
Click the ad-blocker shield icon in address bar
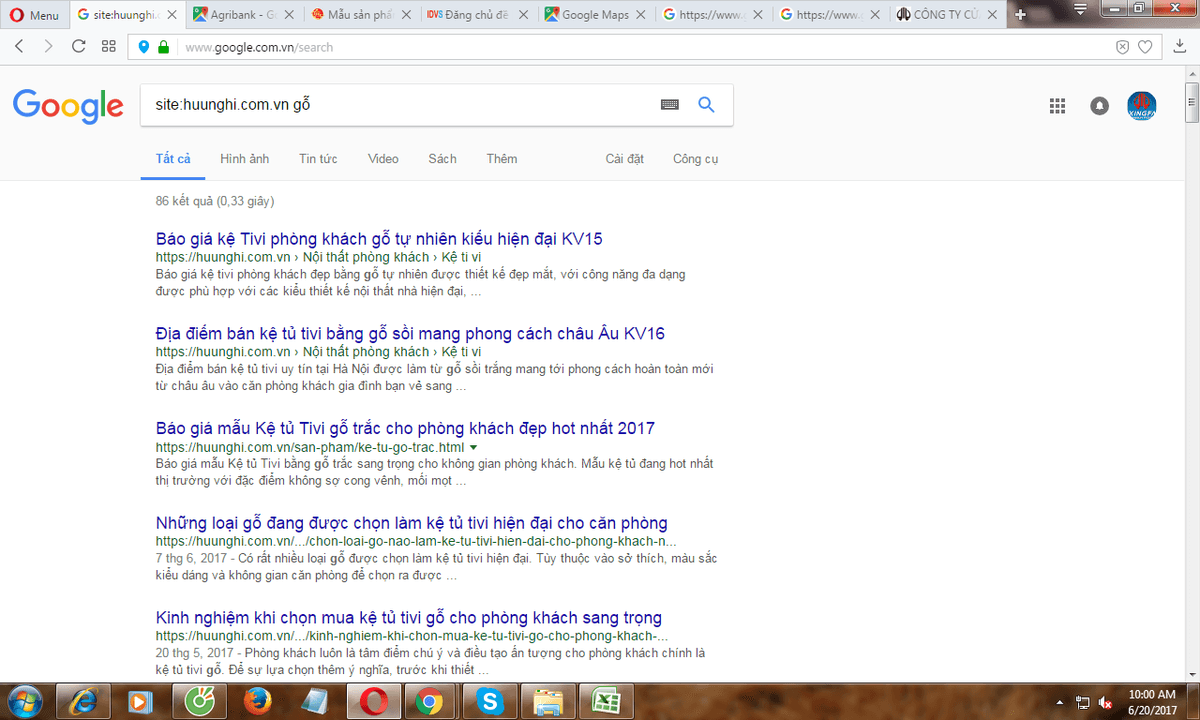pos(1122,47)
